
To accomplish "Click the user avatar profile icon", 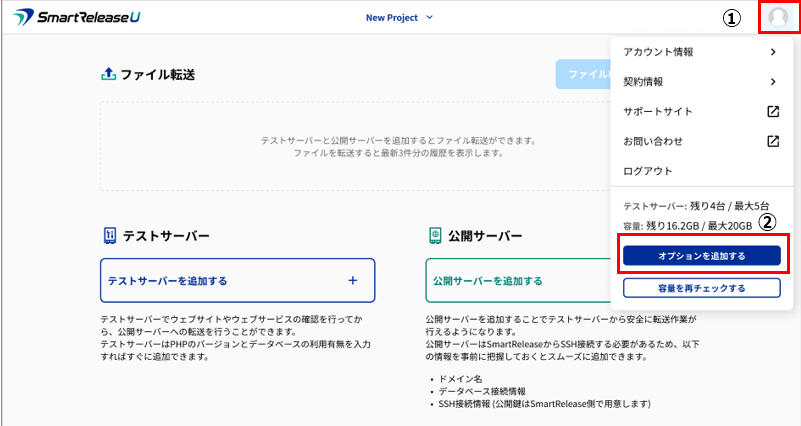I will [779, 18].
